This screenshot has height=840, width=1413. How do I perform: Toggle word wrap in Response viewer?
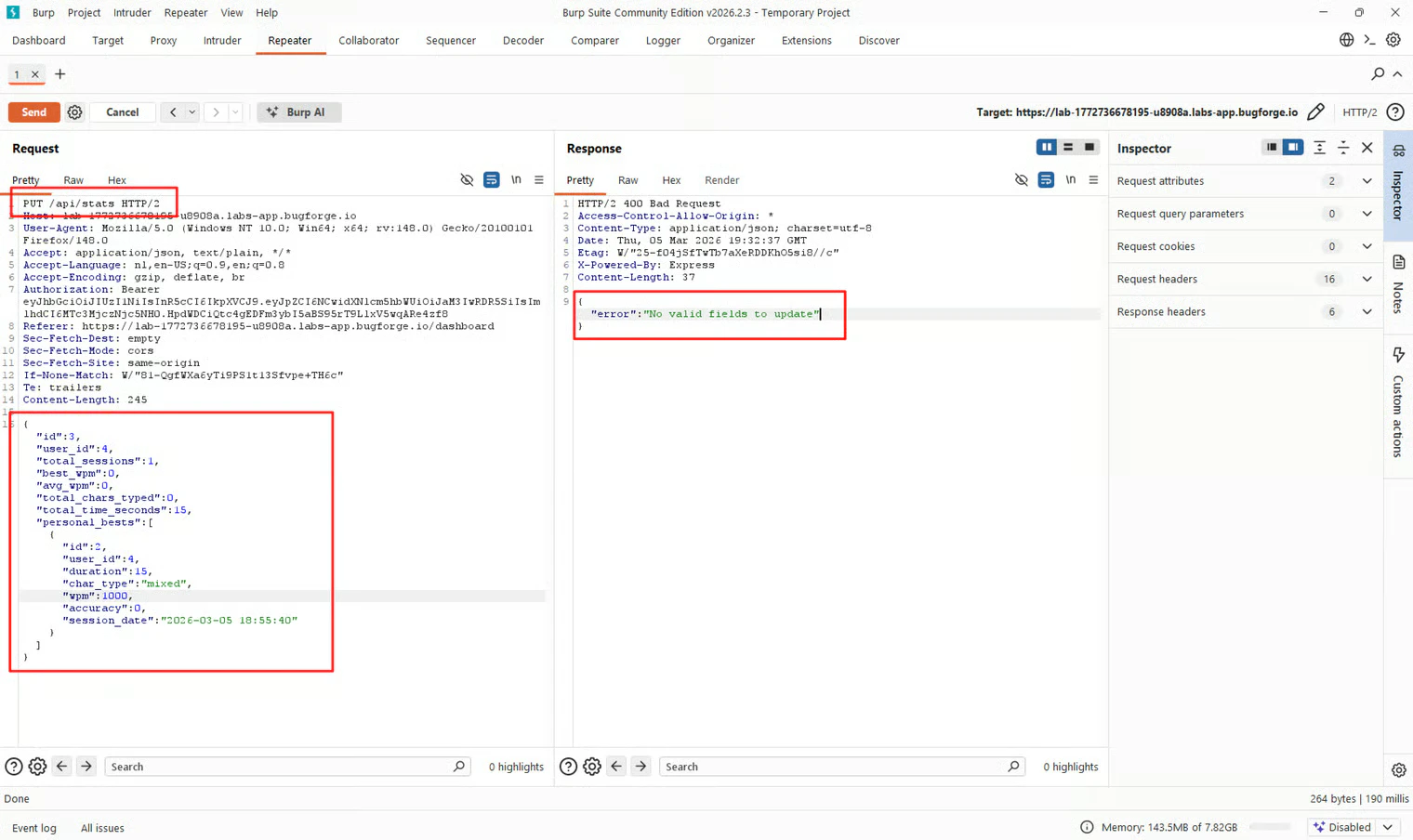click(x=1046, y=180)
